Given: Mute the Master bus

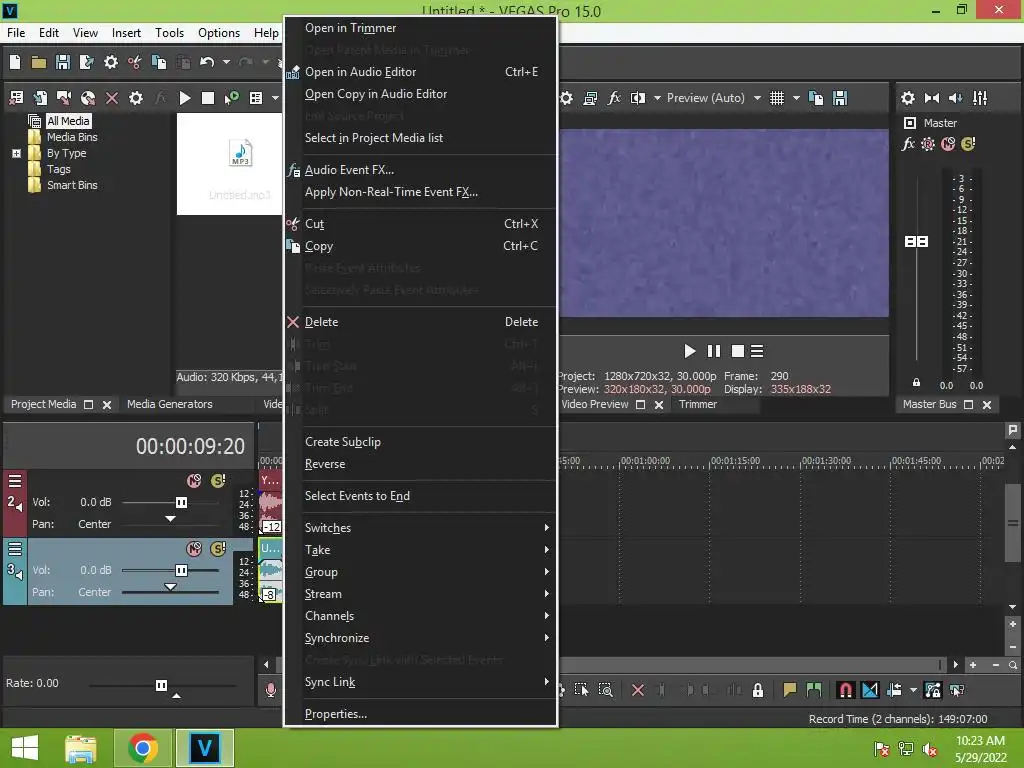Looking at the screenshot, I should pyautogui.click(x=948, y=144).
